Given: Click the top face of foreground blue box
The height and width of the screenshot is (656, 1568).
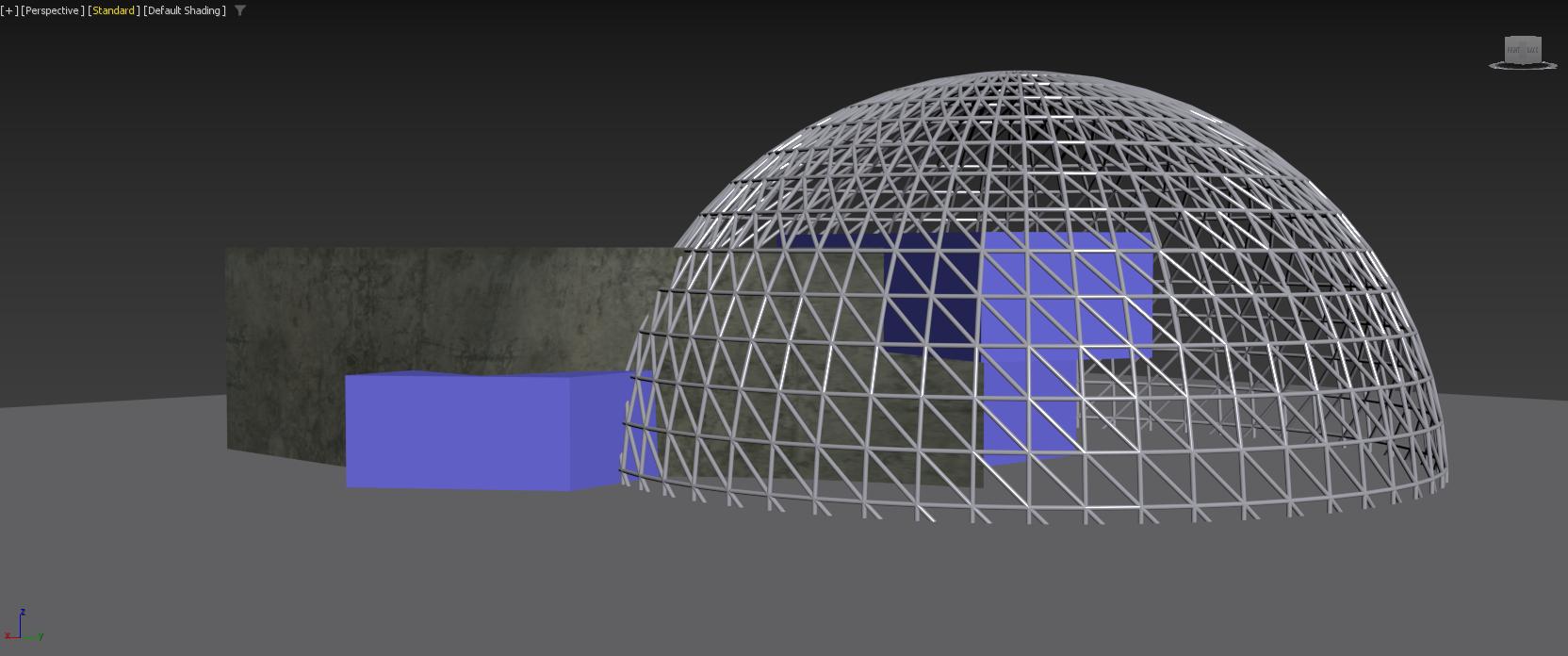Looking at the screenshot, I should point(471,375).
